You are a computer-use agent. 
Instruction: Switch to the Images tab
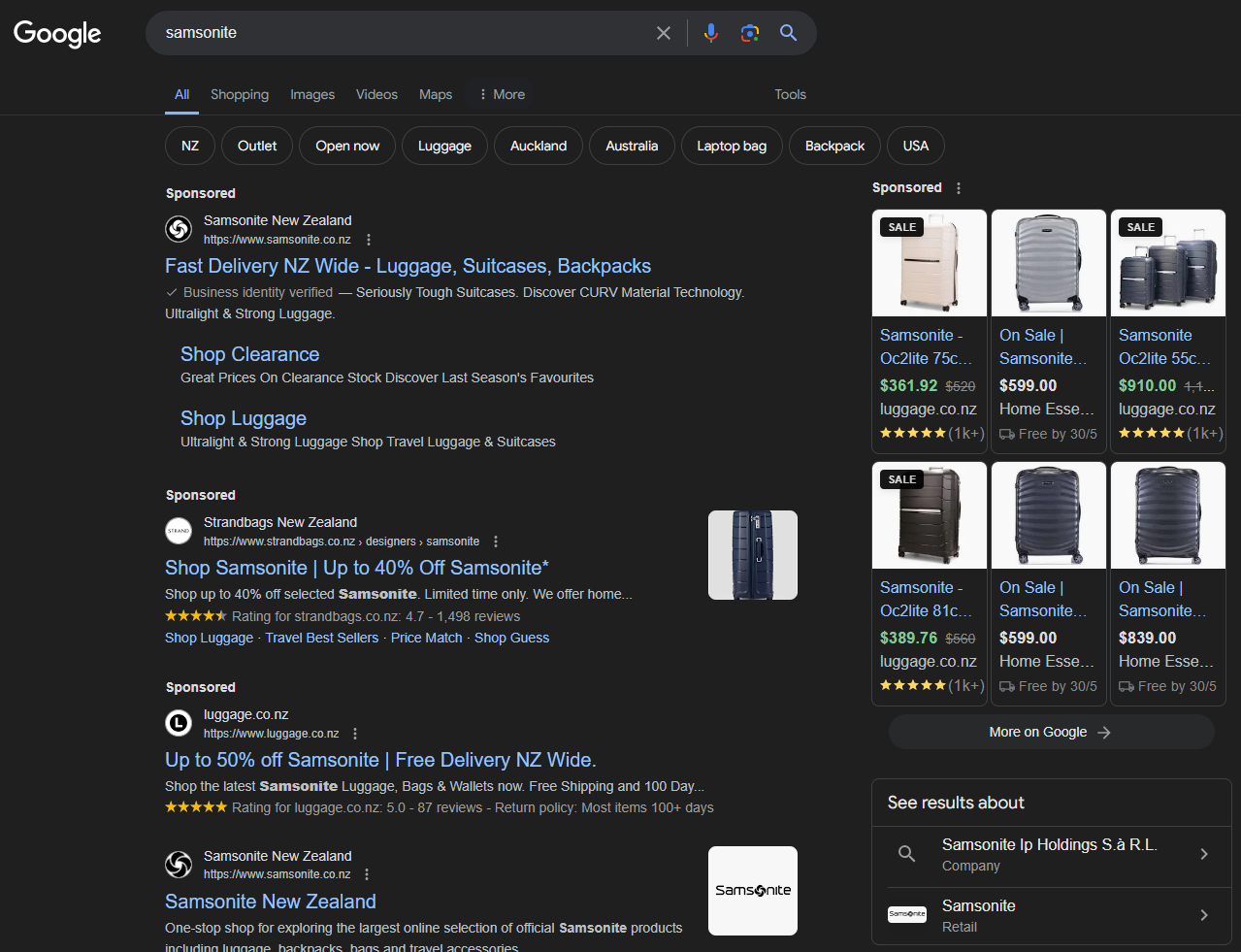(312, 94)
